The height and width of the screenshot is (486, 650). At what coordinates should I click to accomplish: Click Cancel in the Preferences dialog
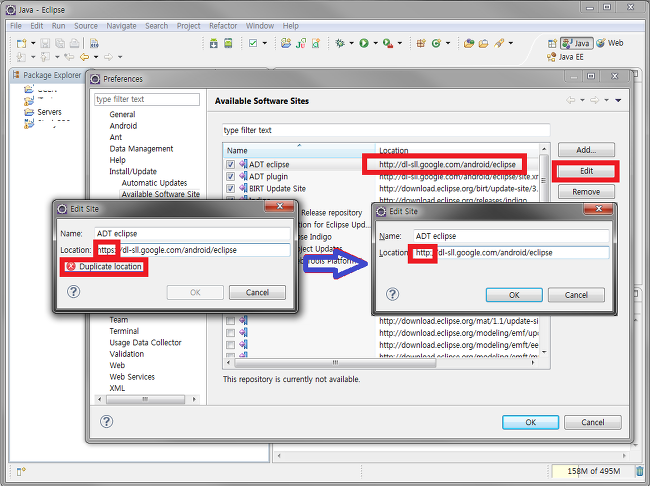(592, 422)
